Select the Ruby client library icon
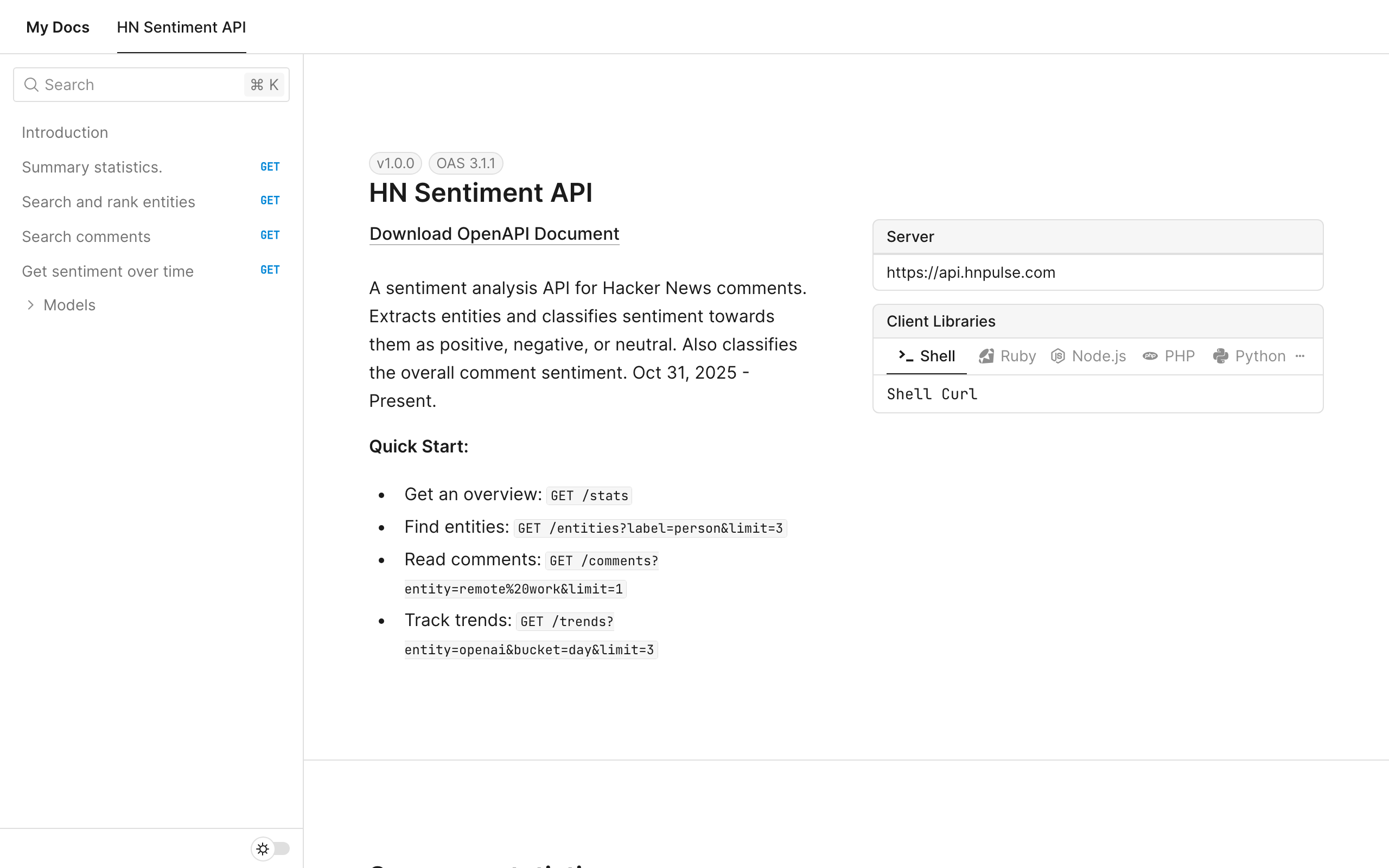 [x=986, y=356]
